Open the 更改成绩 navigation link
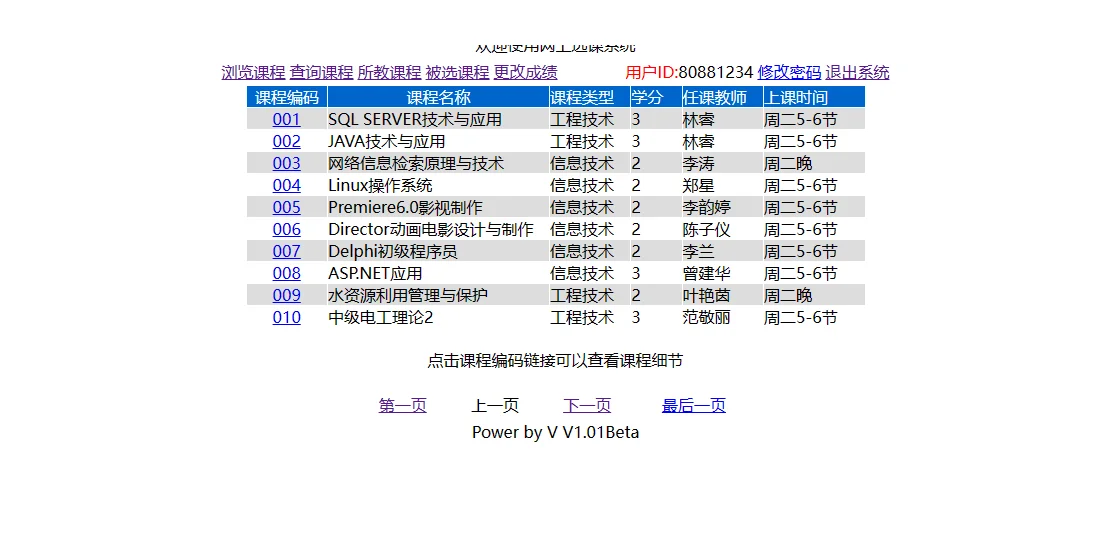Viewport: 1100px width, 550px height. click(x=525, y=72)
